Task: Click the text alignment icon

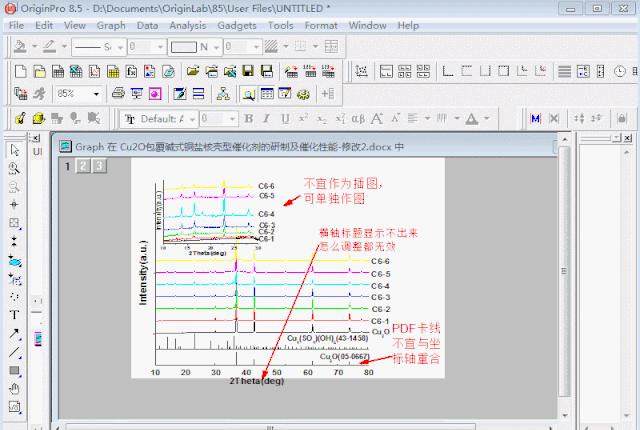Action: (x=413, y=119)
